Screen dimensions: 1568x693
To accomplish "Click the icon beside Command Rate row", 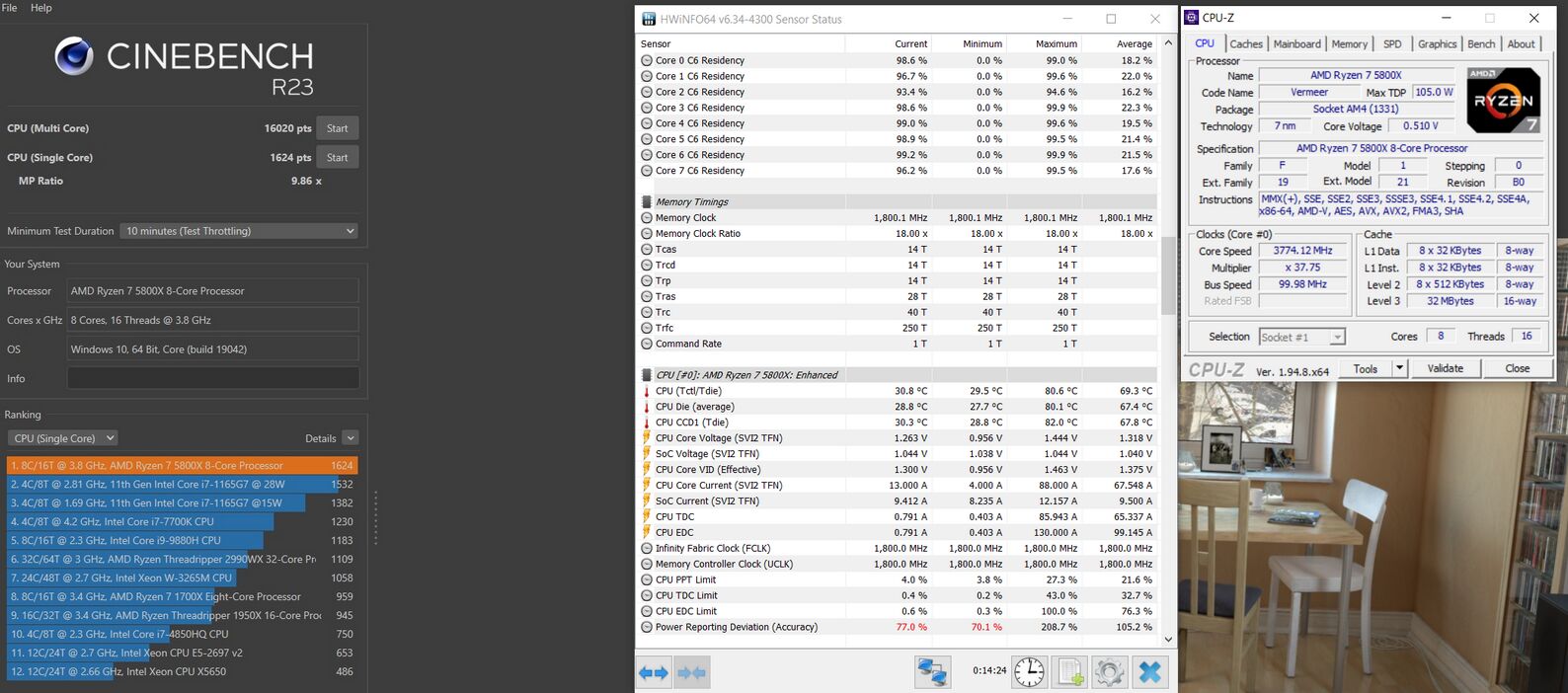I will 647,344.
